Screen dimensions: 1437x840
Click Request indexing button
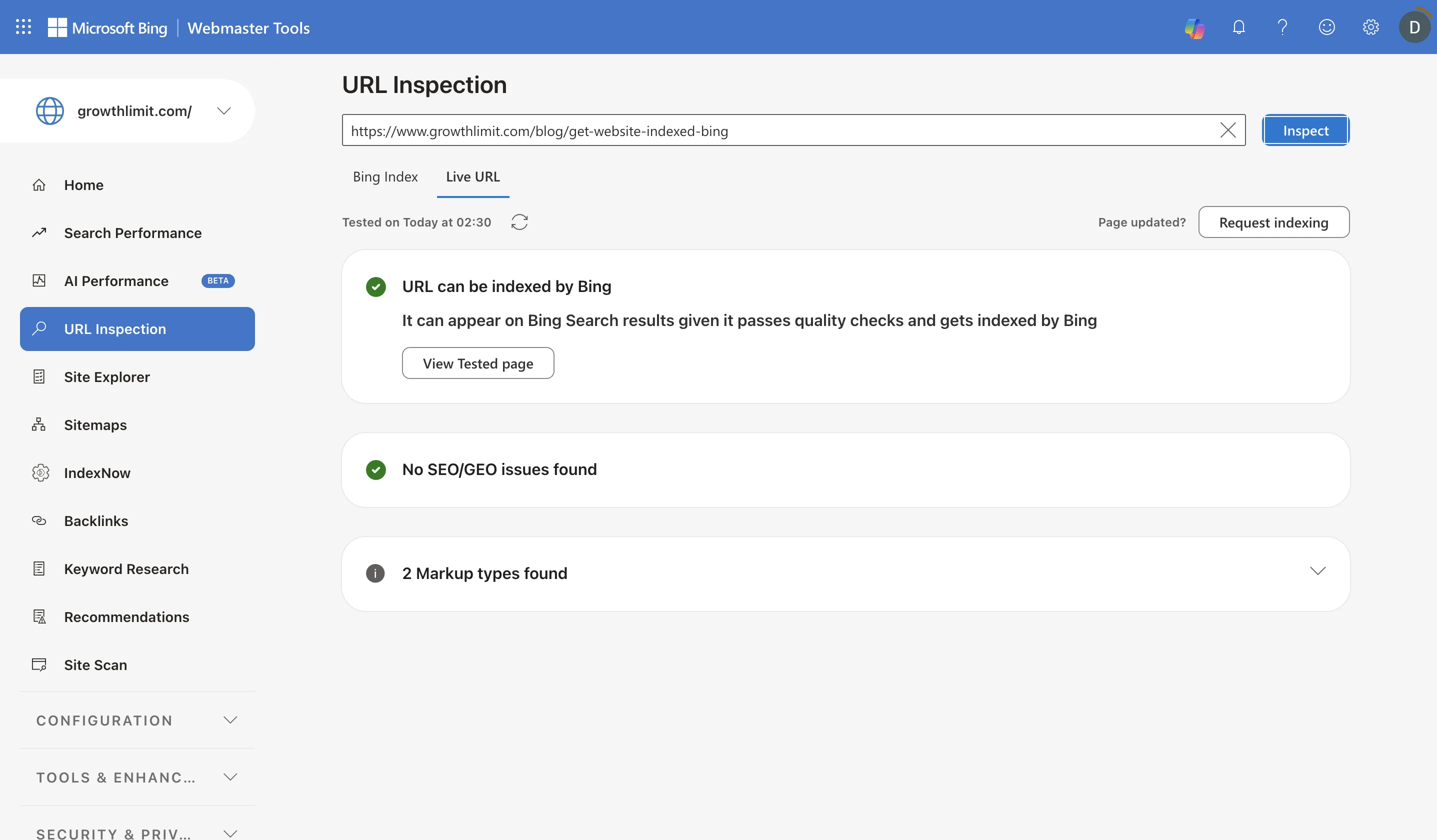pyautogui.click(x=1273, y=222)
